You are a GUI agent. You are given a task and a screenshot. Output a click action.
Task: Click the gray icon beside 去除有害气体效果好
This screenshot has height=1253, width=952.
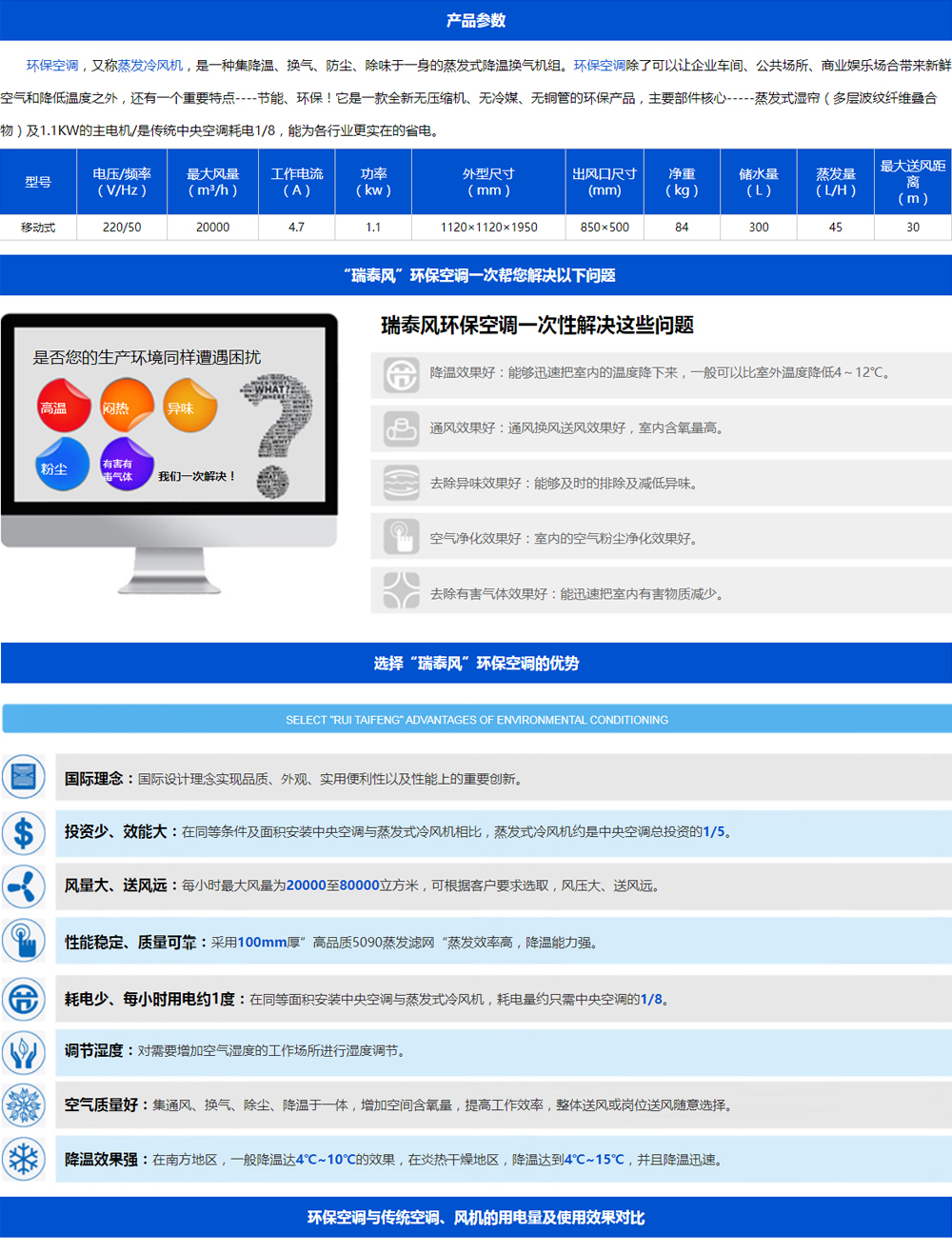click(x=401, y=590)
